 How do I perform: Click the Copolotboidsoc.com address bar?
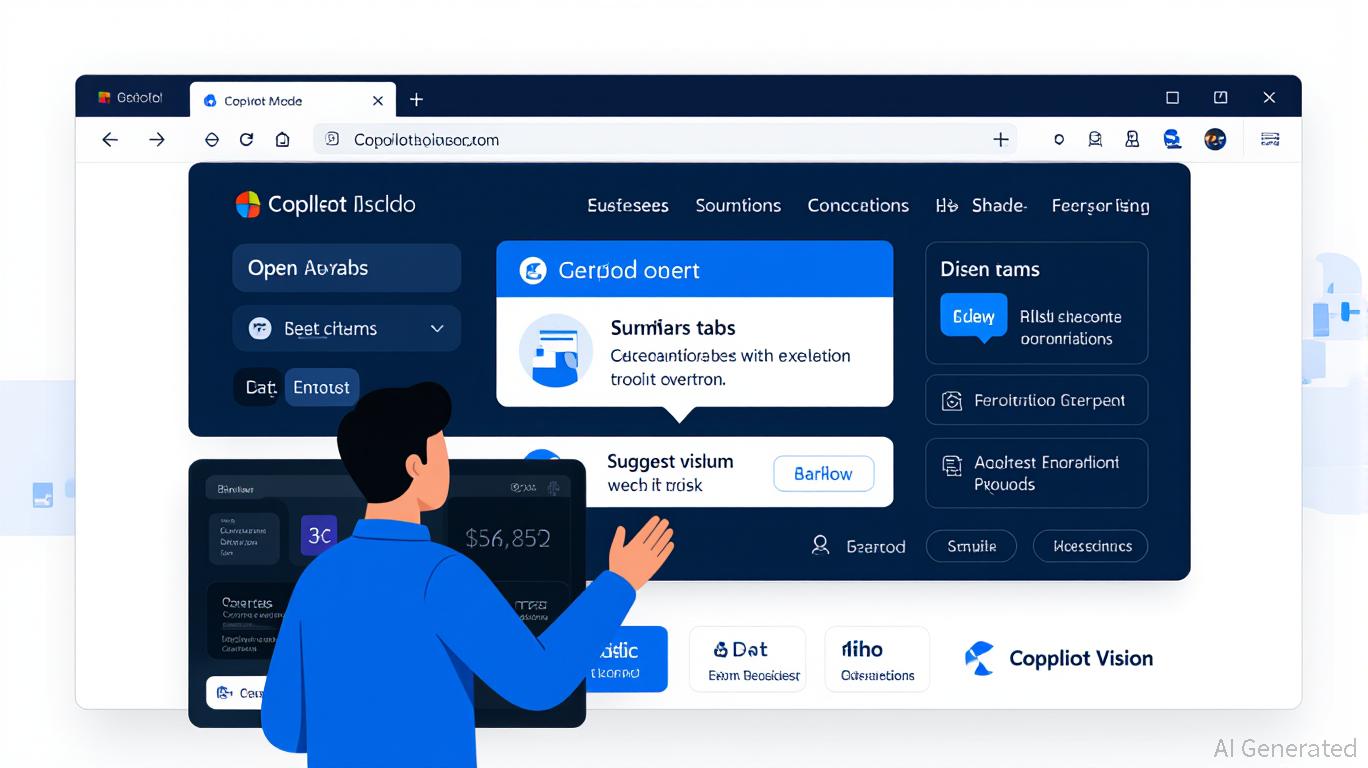665,140
